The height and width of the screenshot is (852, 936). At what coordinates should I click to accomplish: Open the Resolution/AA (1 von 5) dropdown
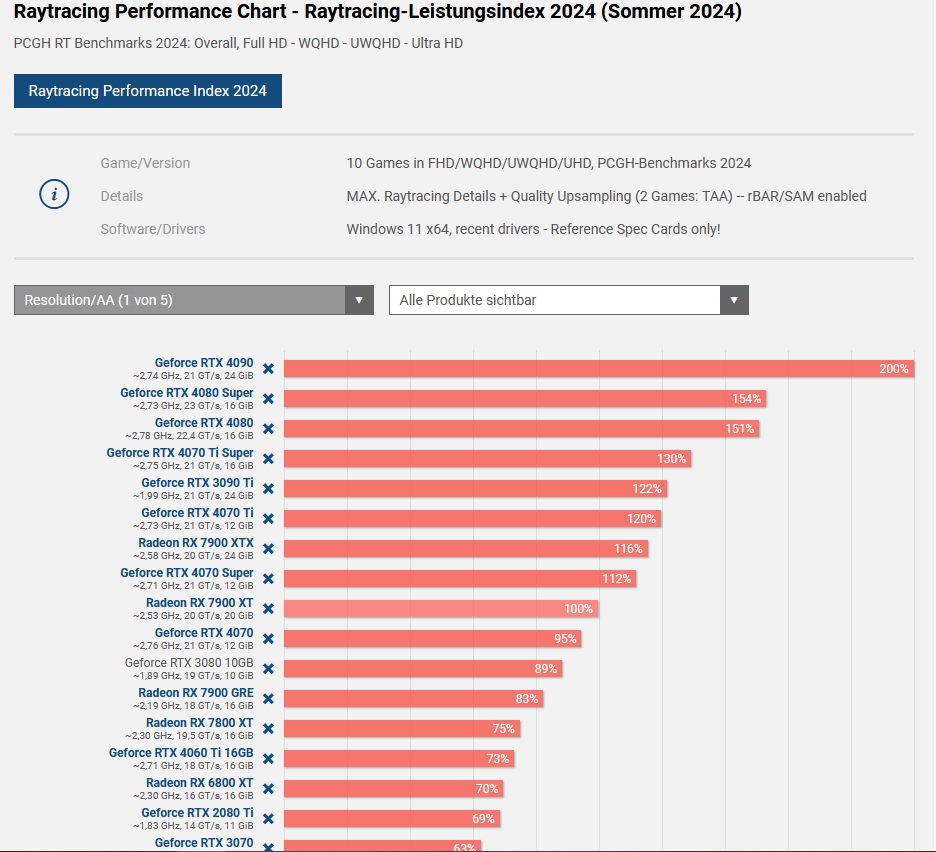[194, 300]
